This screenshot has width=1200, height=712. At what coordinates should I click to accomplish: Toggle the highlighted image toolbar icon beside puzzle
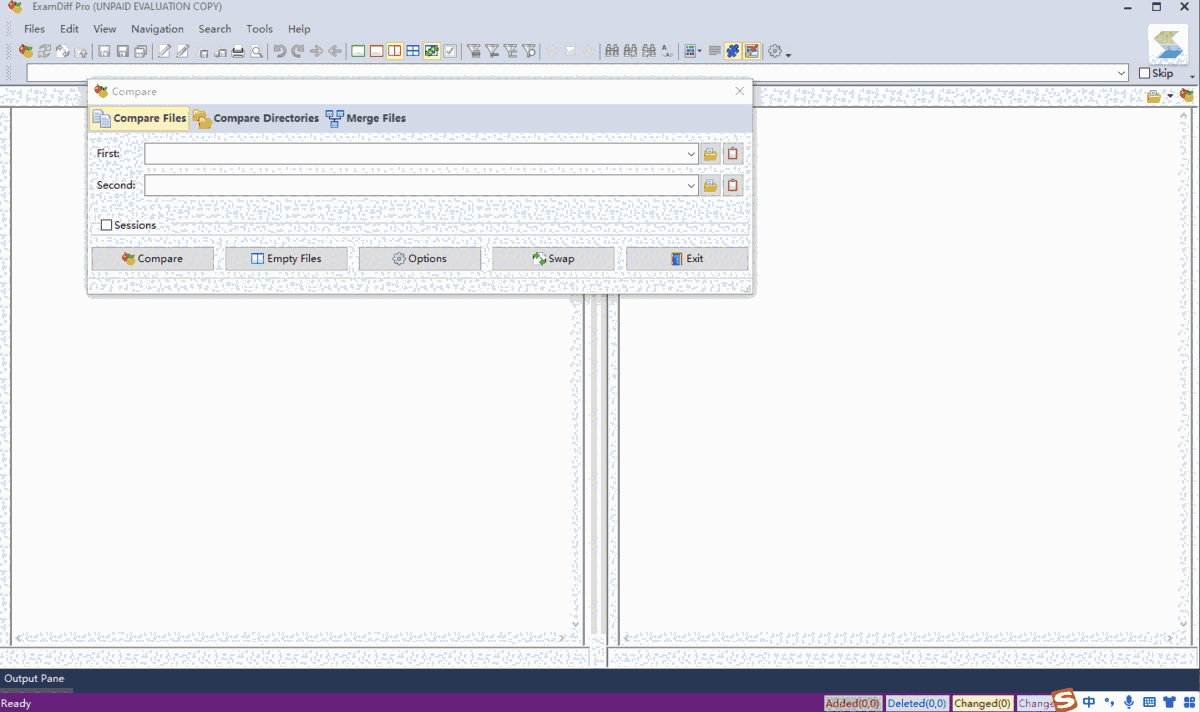tap(751, 51)
